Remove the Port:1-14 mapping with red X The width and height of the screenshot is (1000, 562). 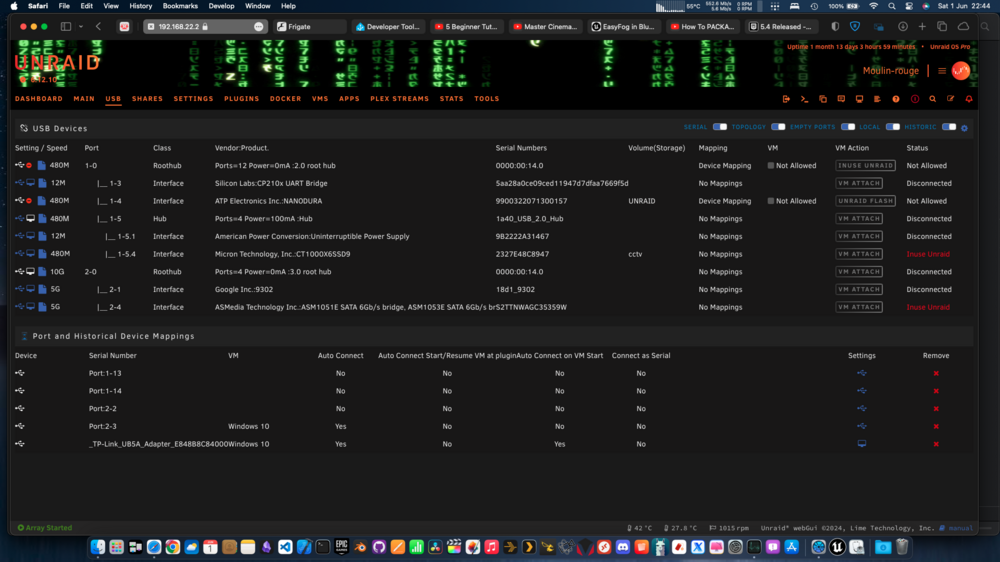pos(936,391)
